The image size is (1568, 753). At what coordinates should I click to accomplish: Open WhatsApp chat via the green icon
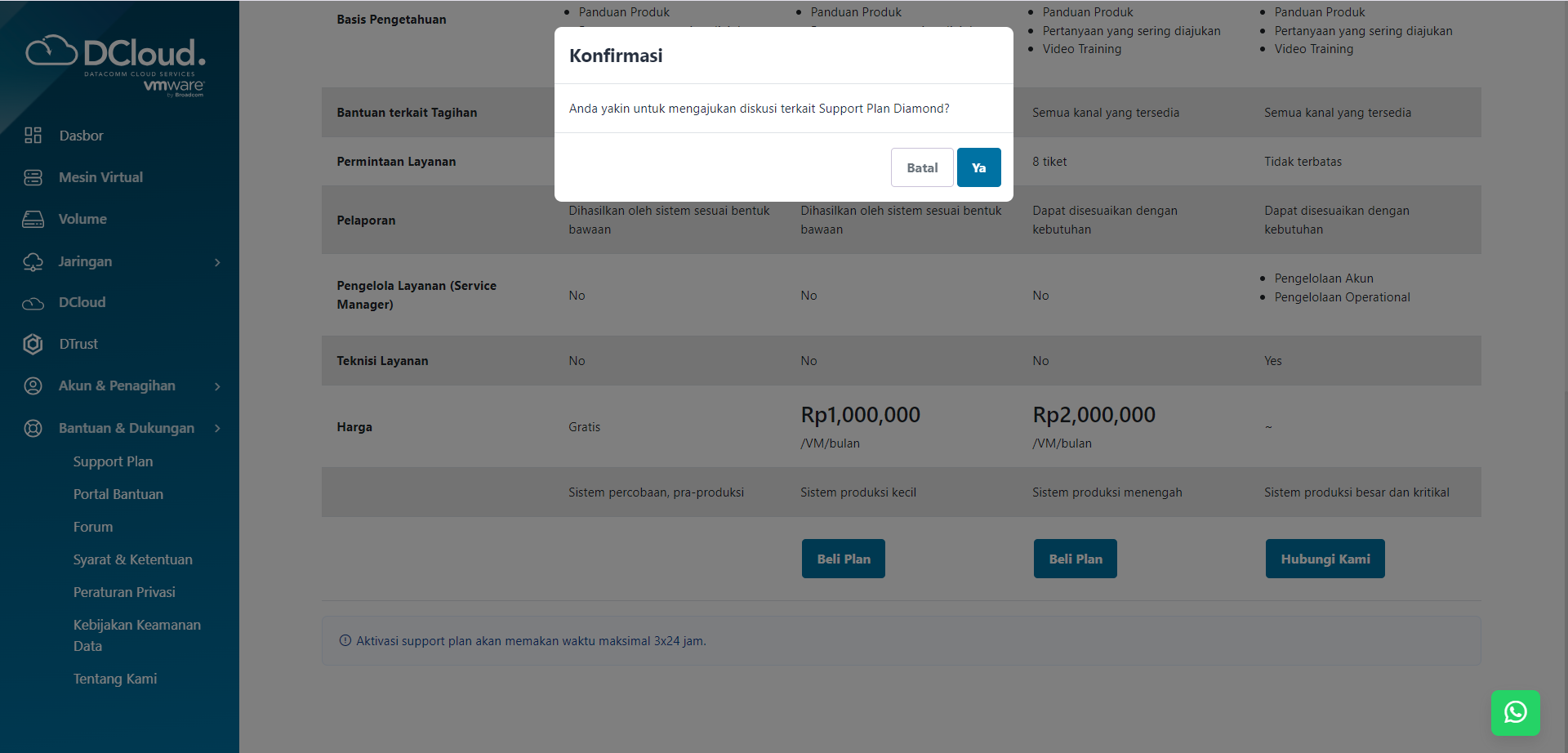click(x=1516, y=712)
